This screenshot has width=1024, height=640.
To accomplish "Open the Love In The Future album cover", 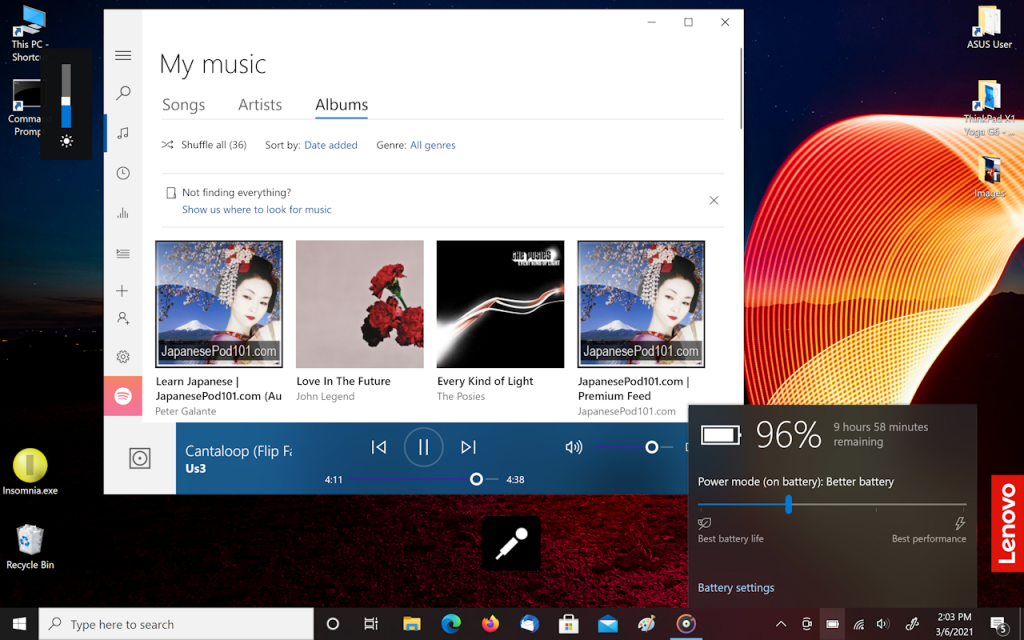I will click(360, 304).
